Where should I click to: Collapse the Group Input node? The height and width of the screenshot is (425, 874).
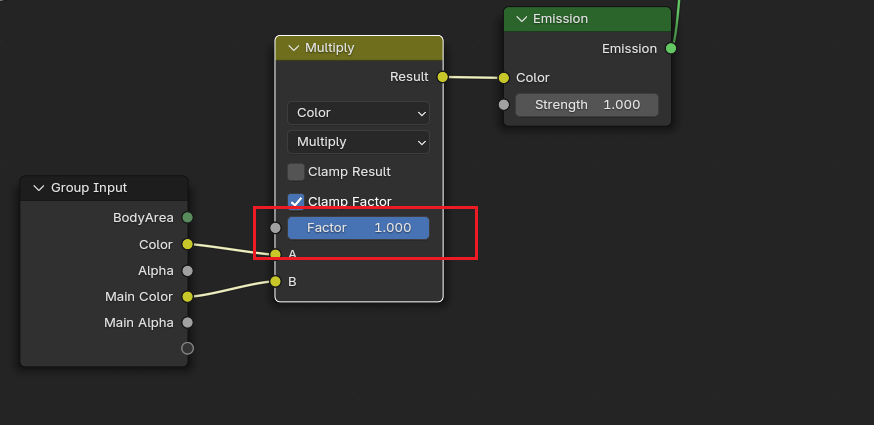pyautogui.click(x=39, y=188)
